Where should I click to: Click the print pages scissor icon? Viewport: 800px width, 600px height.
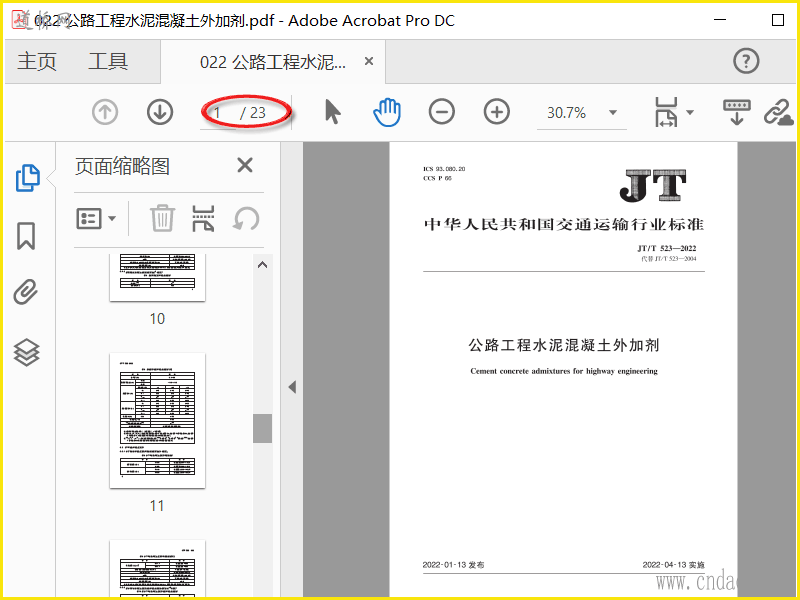[x=203, y=219]
